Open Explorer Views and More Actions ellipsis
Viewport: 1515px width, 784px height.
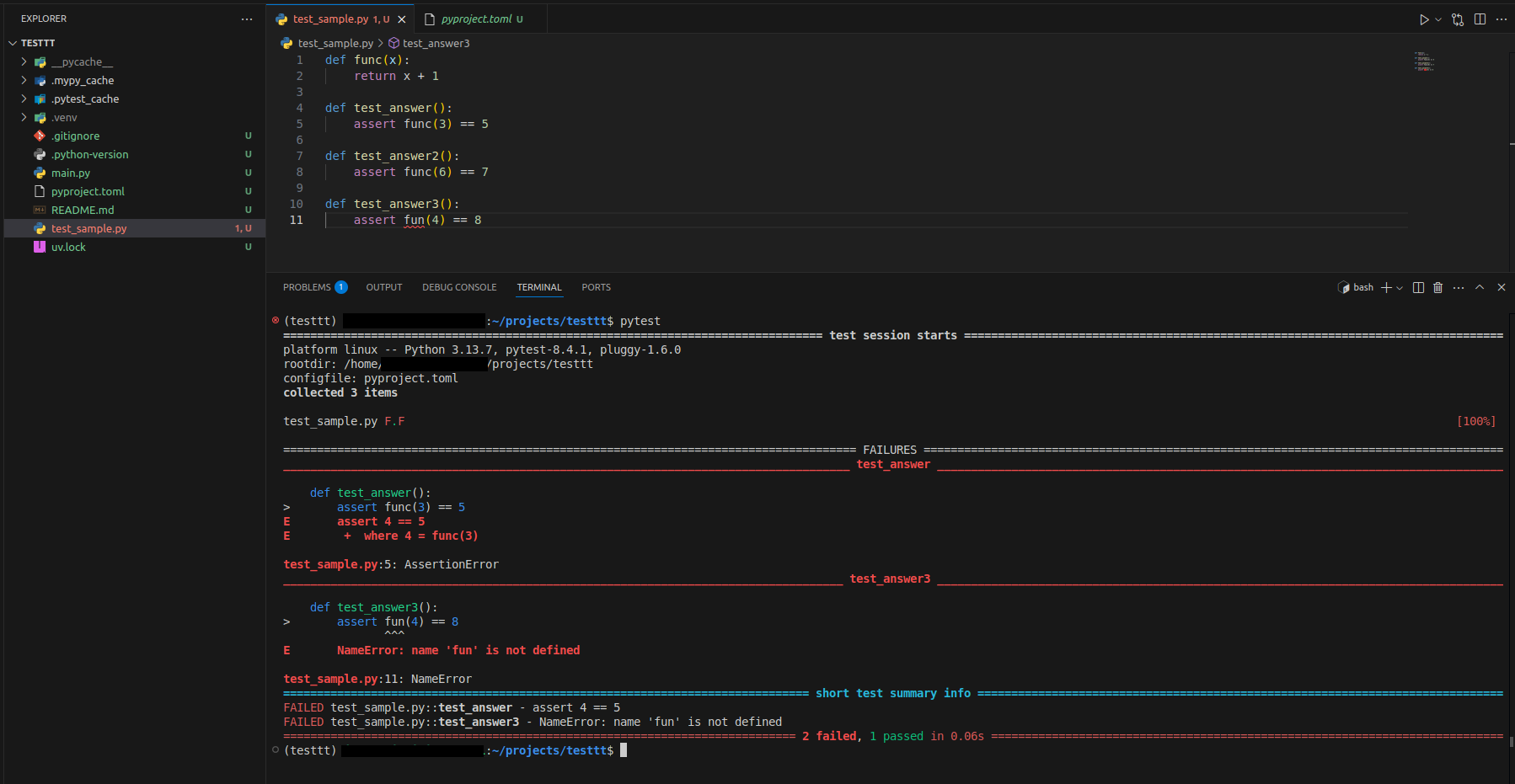247,19
